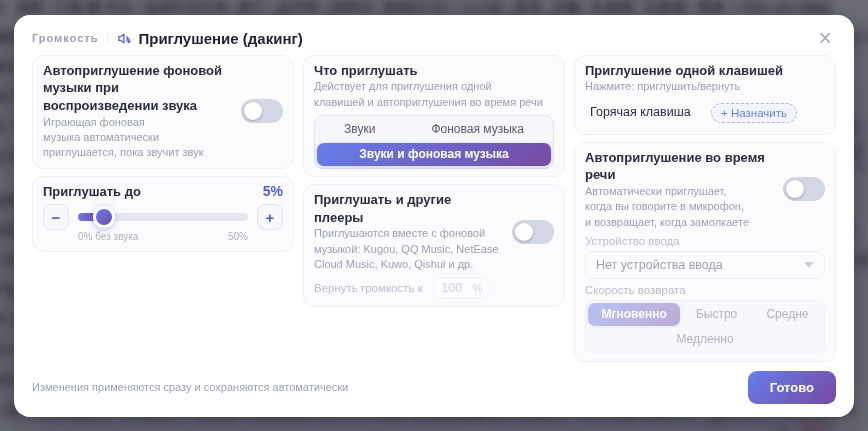Decrease duck level with minus button
Viewport: 868px width, 431px height.
point(56,217)
